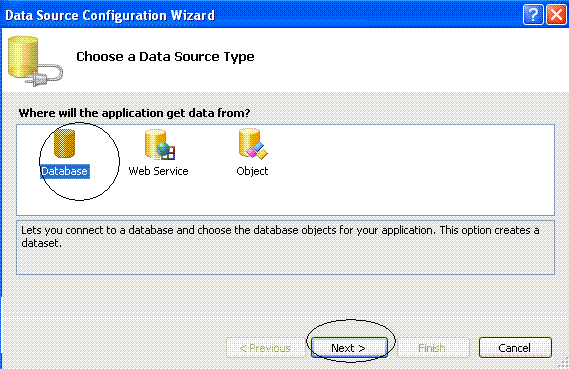Screen dimensions: 569x369
Task: Click the wizard header database plug icon
Action: (x=35, y=61)
